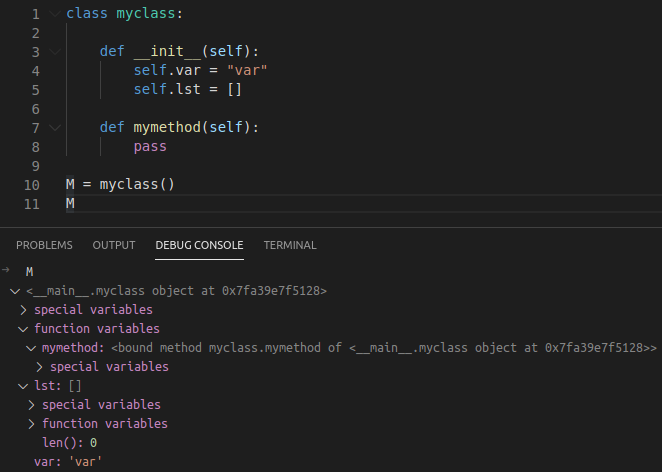The width and height of the screenshot is (662, 472).
Task: Collapse the lst list entry
Action: click(24, 386)
